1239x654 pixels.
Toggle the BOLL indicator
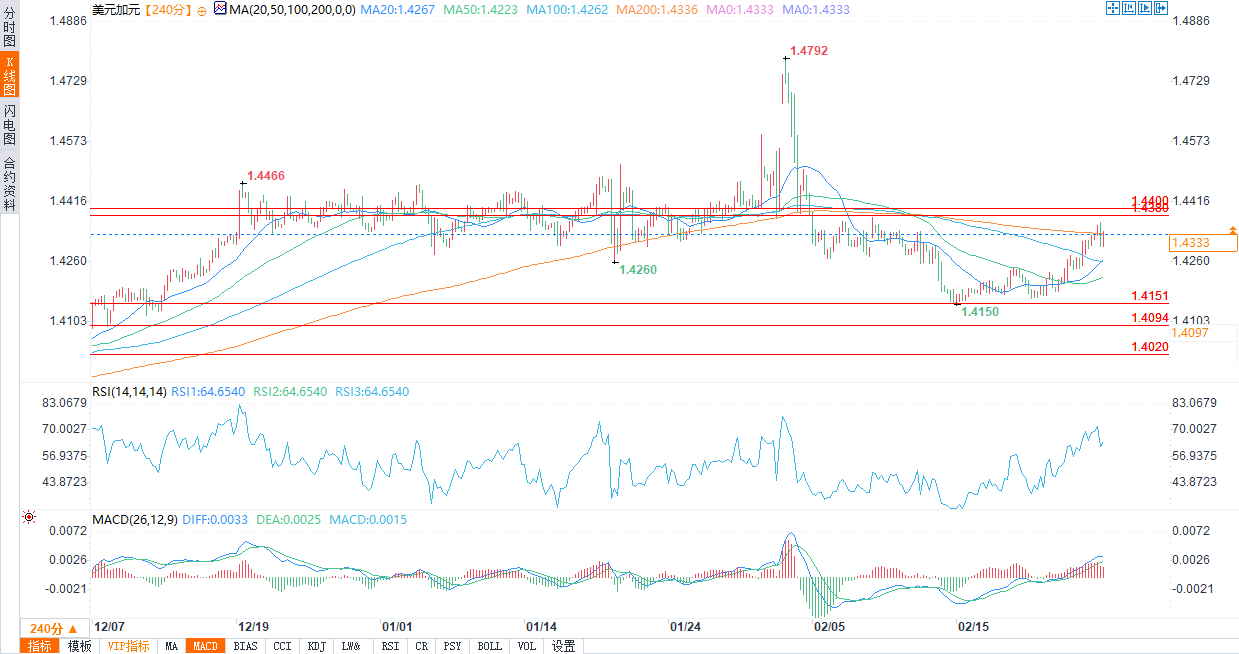(489, 646)
